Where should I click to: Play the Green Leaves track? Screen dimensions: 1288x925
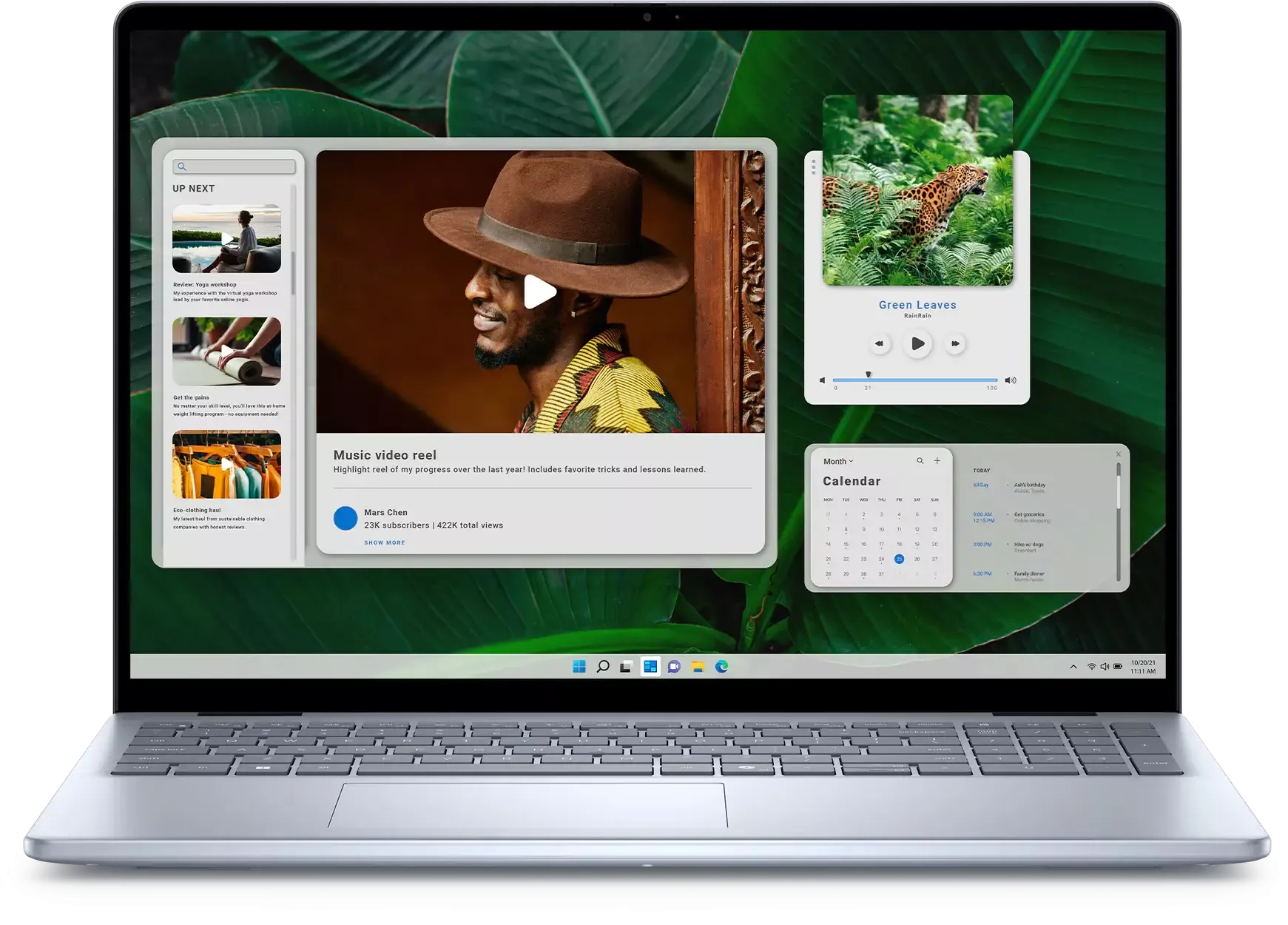tap(917, 343)
